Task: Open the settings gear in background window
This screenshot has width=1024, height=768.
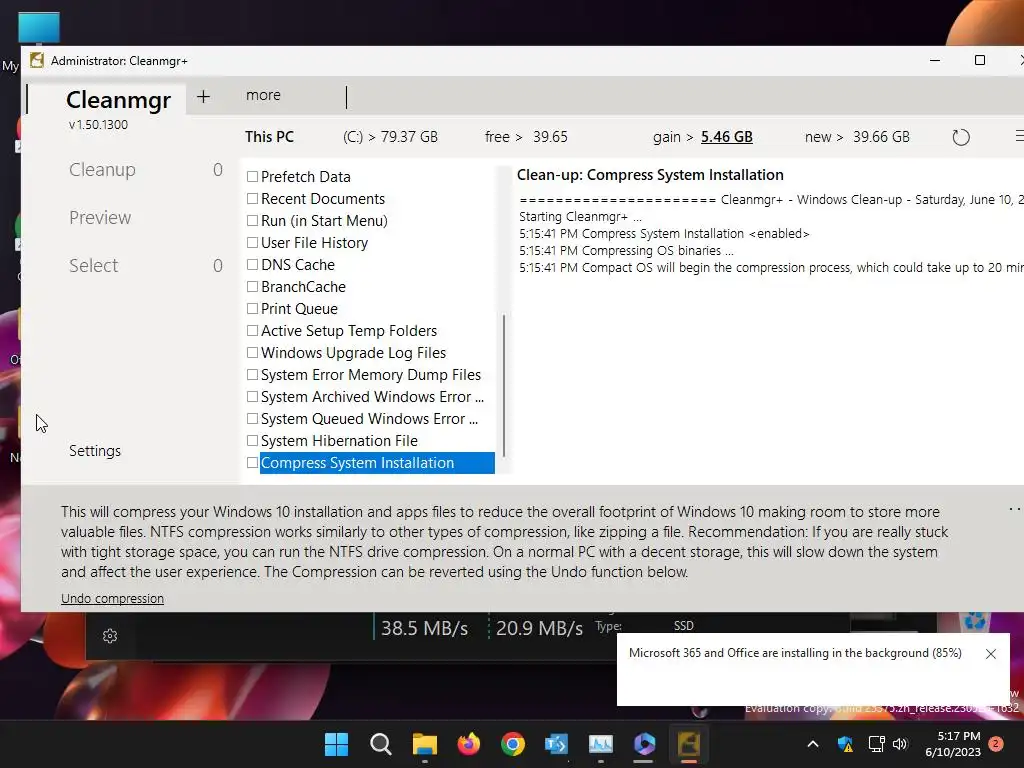Action: (110, 635)
